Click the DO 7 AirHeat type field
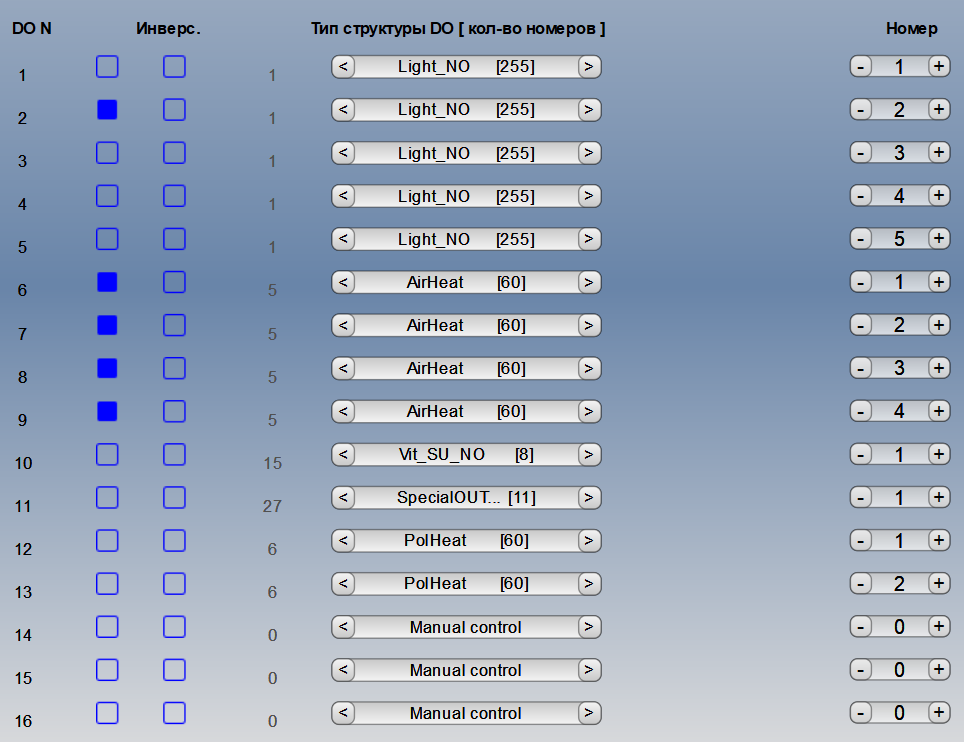 [x=466, y=326]
